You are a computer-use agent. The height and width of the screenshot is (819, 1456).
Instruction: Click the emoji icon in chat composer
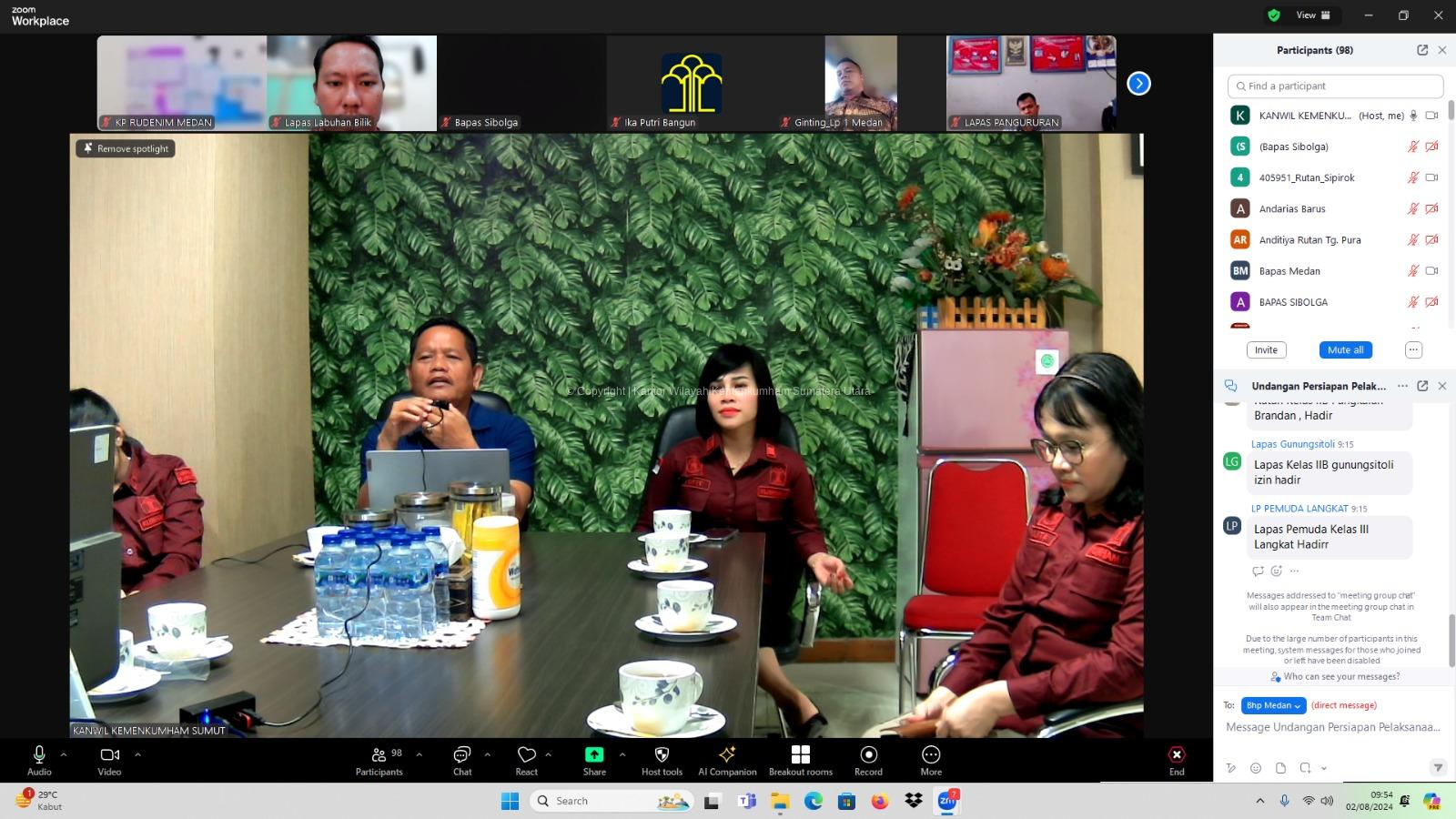coord(1256,768)
